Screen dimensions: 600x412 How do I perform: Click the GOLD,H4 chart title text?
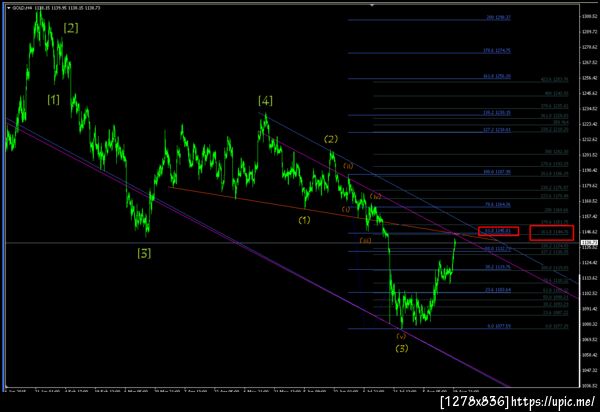coord(56,8)
